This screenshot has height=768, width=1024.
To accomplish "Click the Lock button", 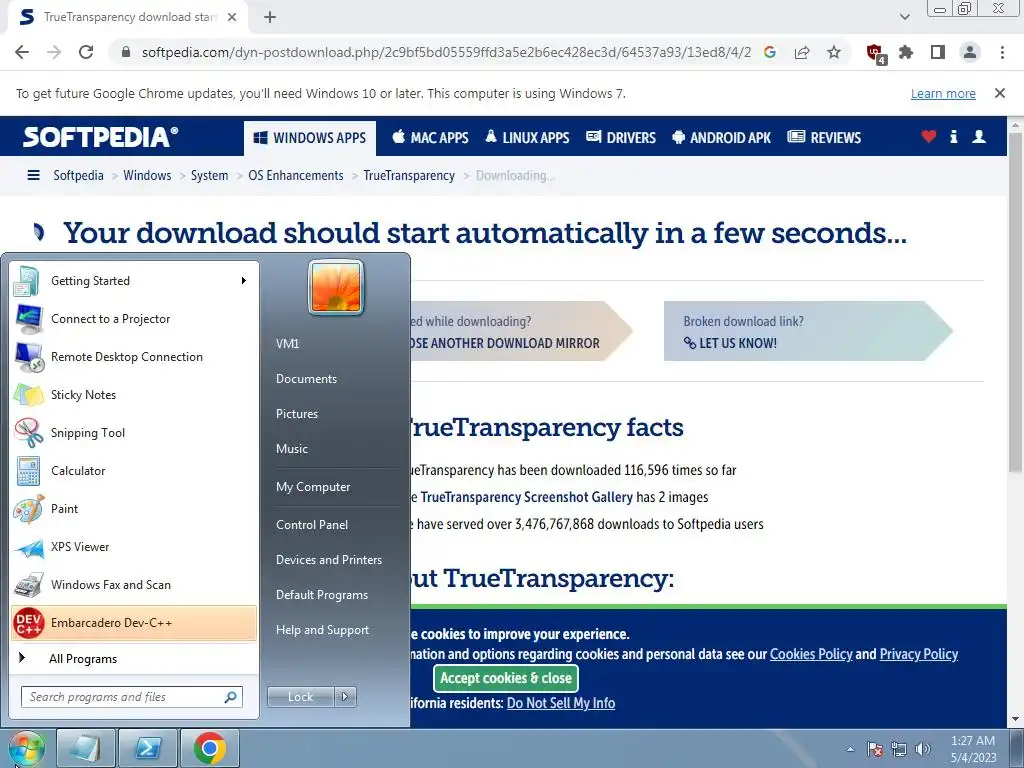I will coord(301,697).
